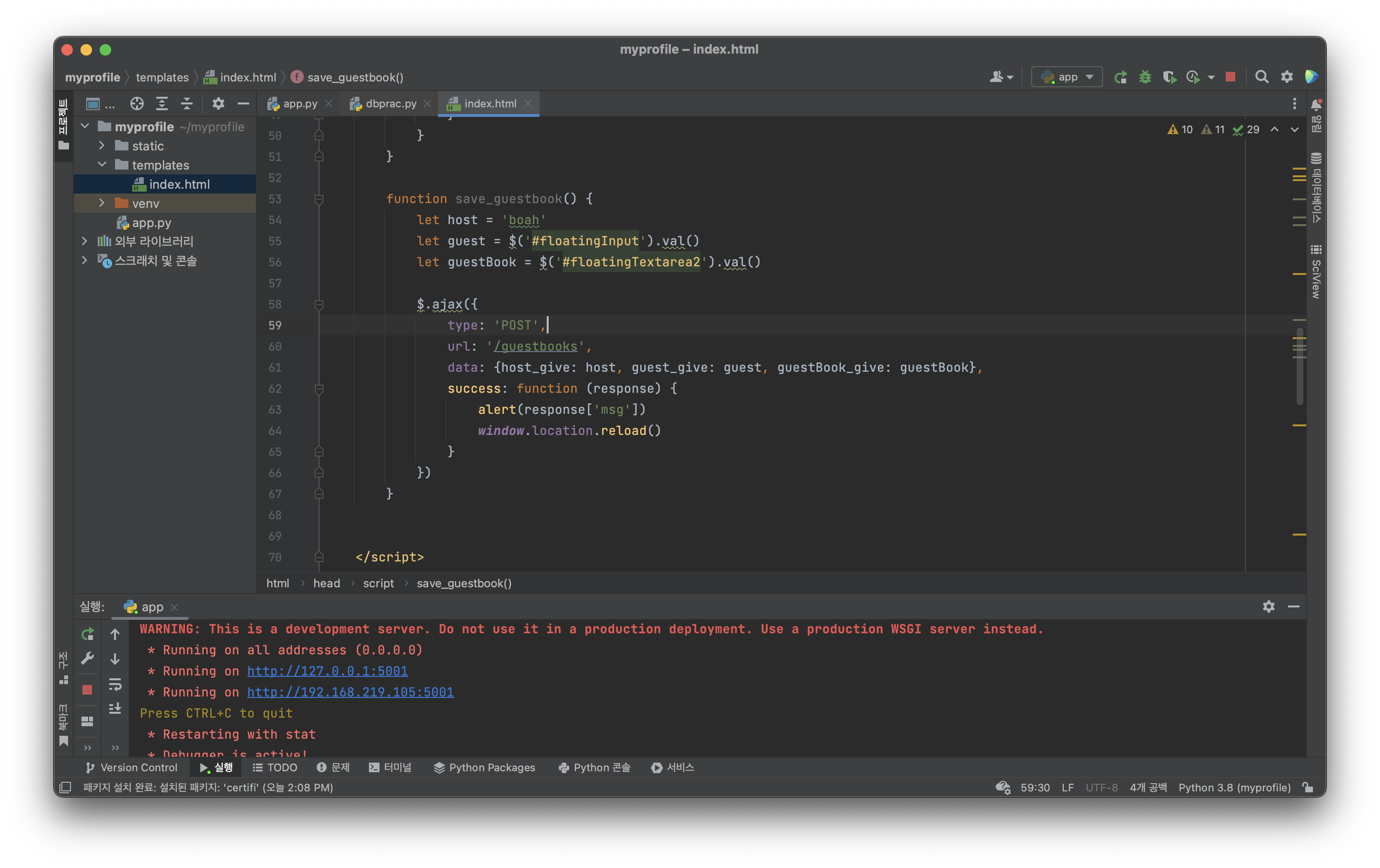Open the Python Packages tool window
This screenshot has height=868, width=1380.
(484, 767)
